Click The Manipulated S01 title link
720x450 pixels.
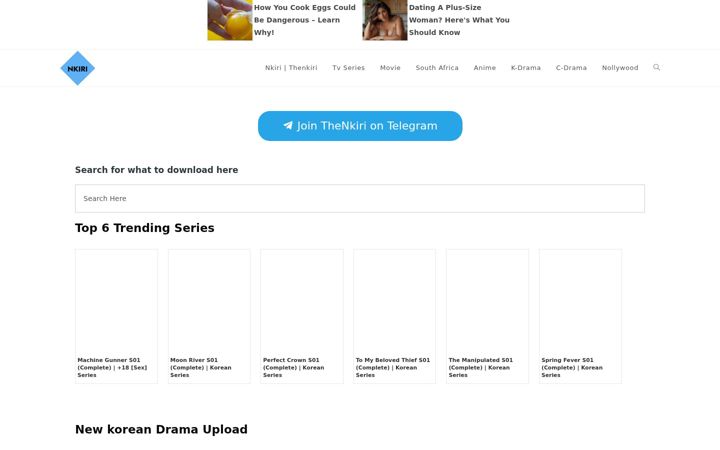[480, 367]
